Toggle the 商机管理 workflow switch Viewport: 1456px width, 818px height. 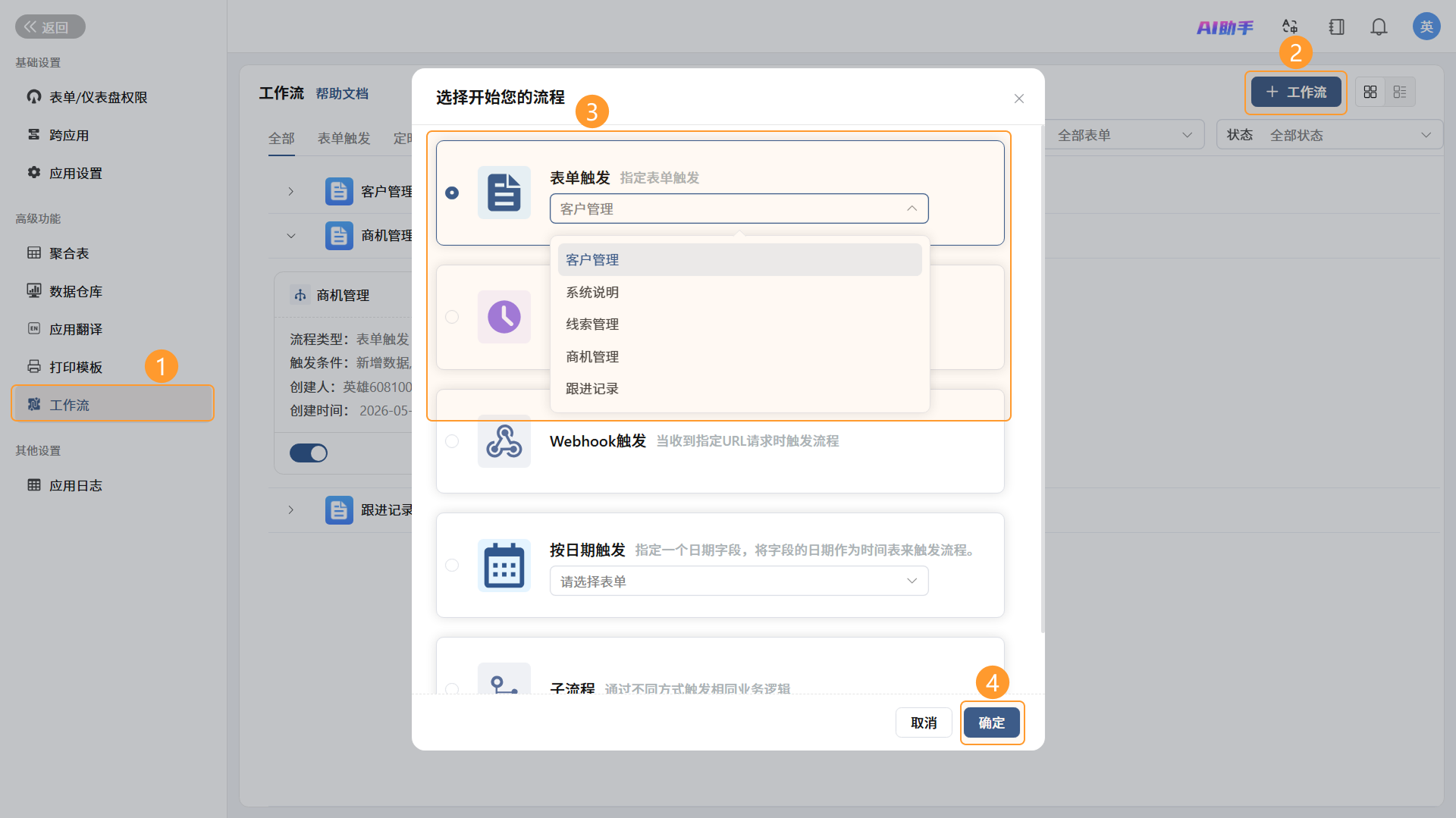[x=309, y=453]
